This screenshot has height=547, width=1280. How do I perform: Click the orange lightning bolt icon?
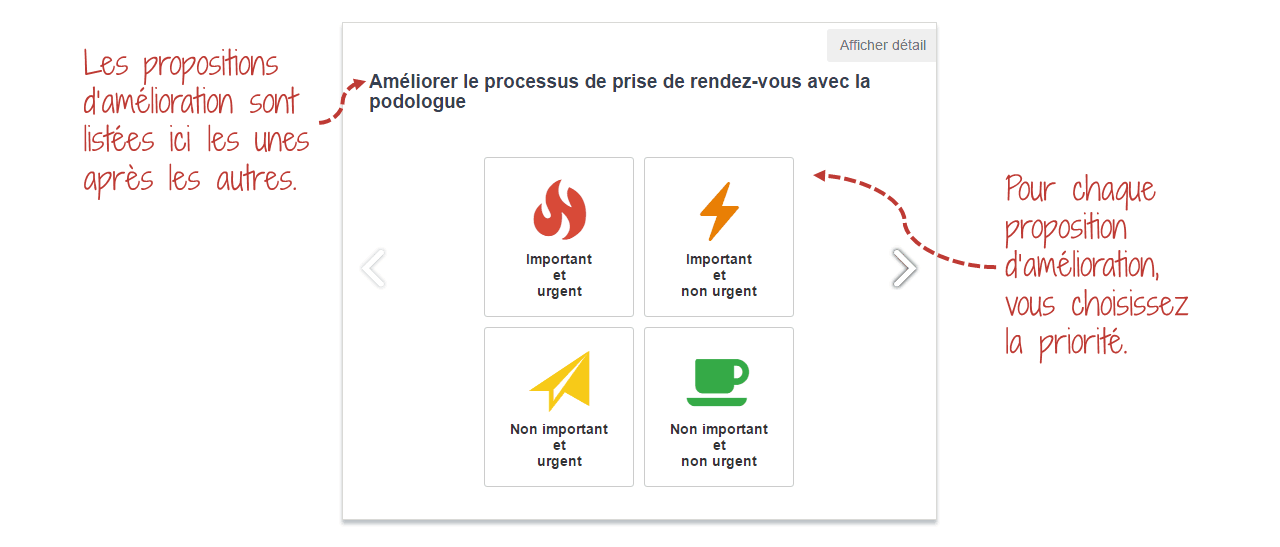click(x=719, y=211)
